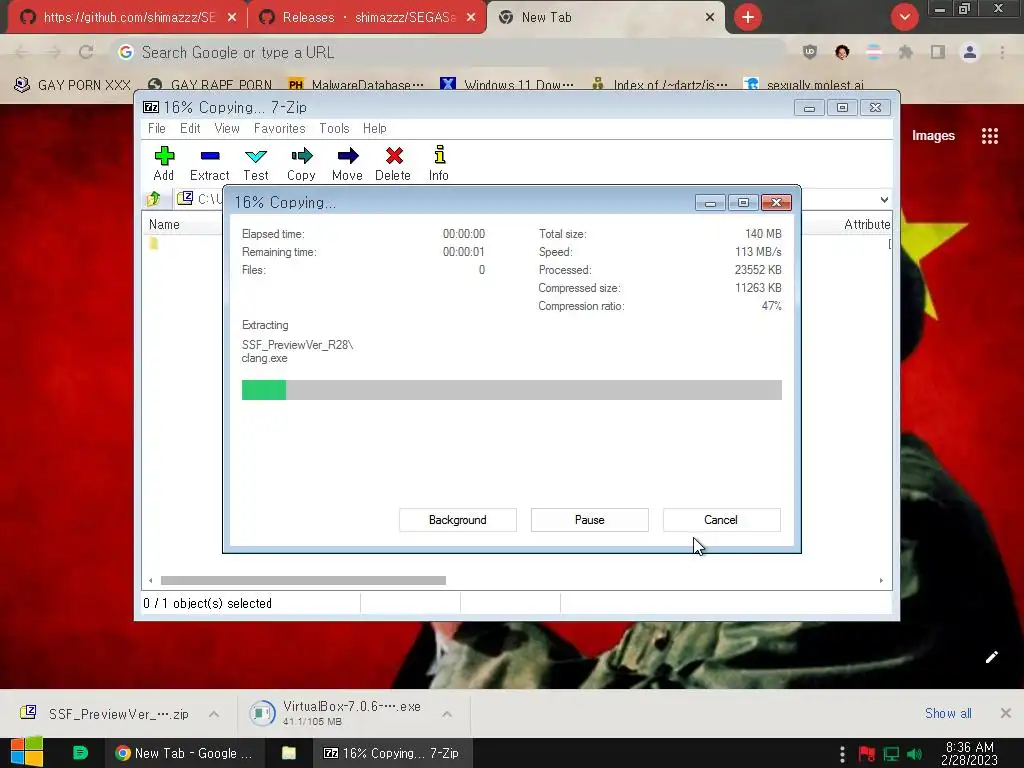Click the Copy toolbar icon
This screenshot has width=1024, height=768.
(301, 163)
